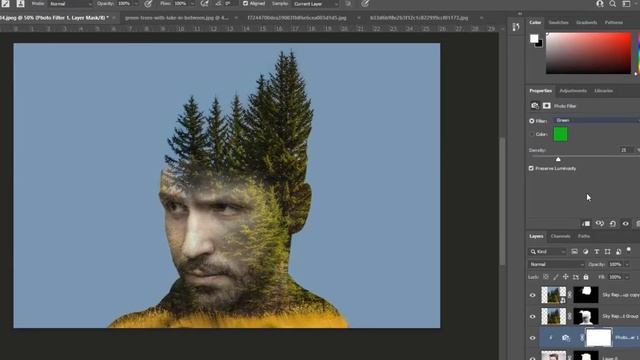Close the green-trees-with-lake document tab
This screenshot has height=360, width=640.
click(236, 18)
